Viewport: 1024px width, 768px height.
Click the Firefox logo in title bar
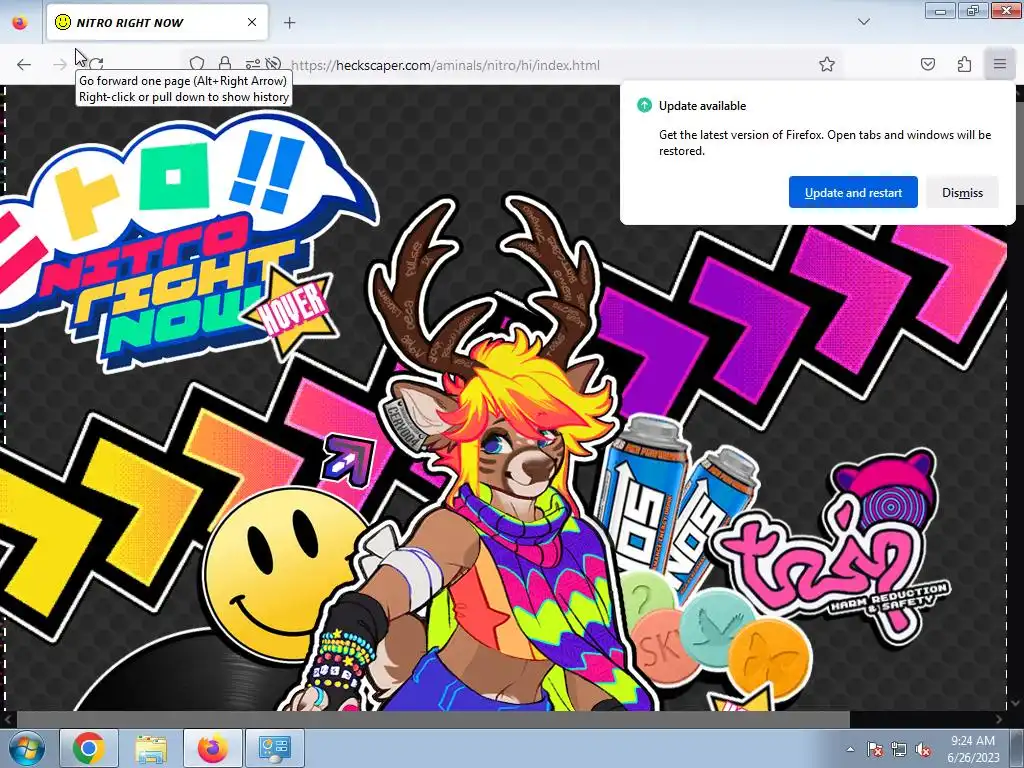tap(20, 22)
